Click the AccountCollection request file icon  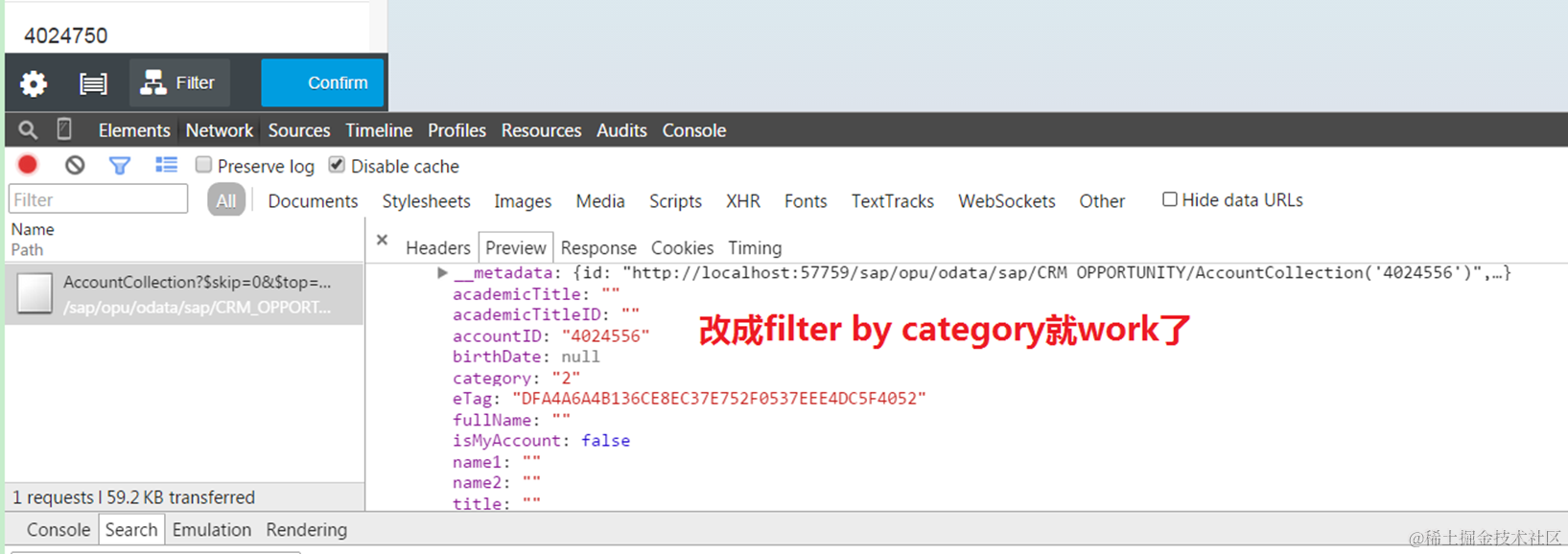35,293
